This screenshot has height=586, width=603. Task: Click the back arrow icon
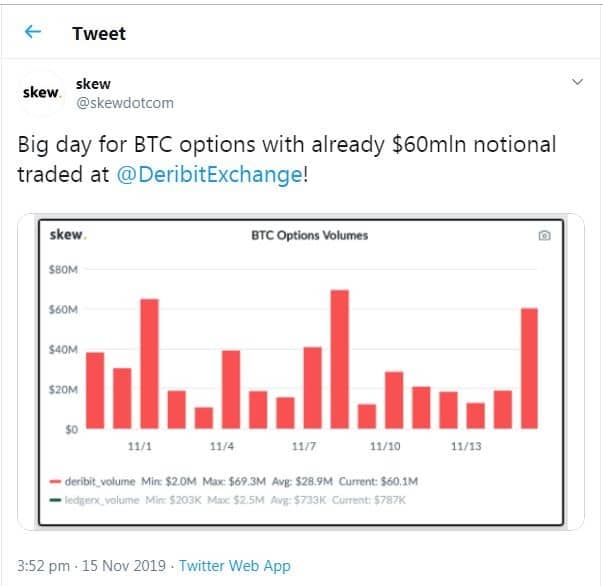tap(33, 32)
